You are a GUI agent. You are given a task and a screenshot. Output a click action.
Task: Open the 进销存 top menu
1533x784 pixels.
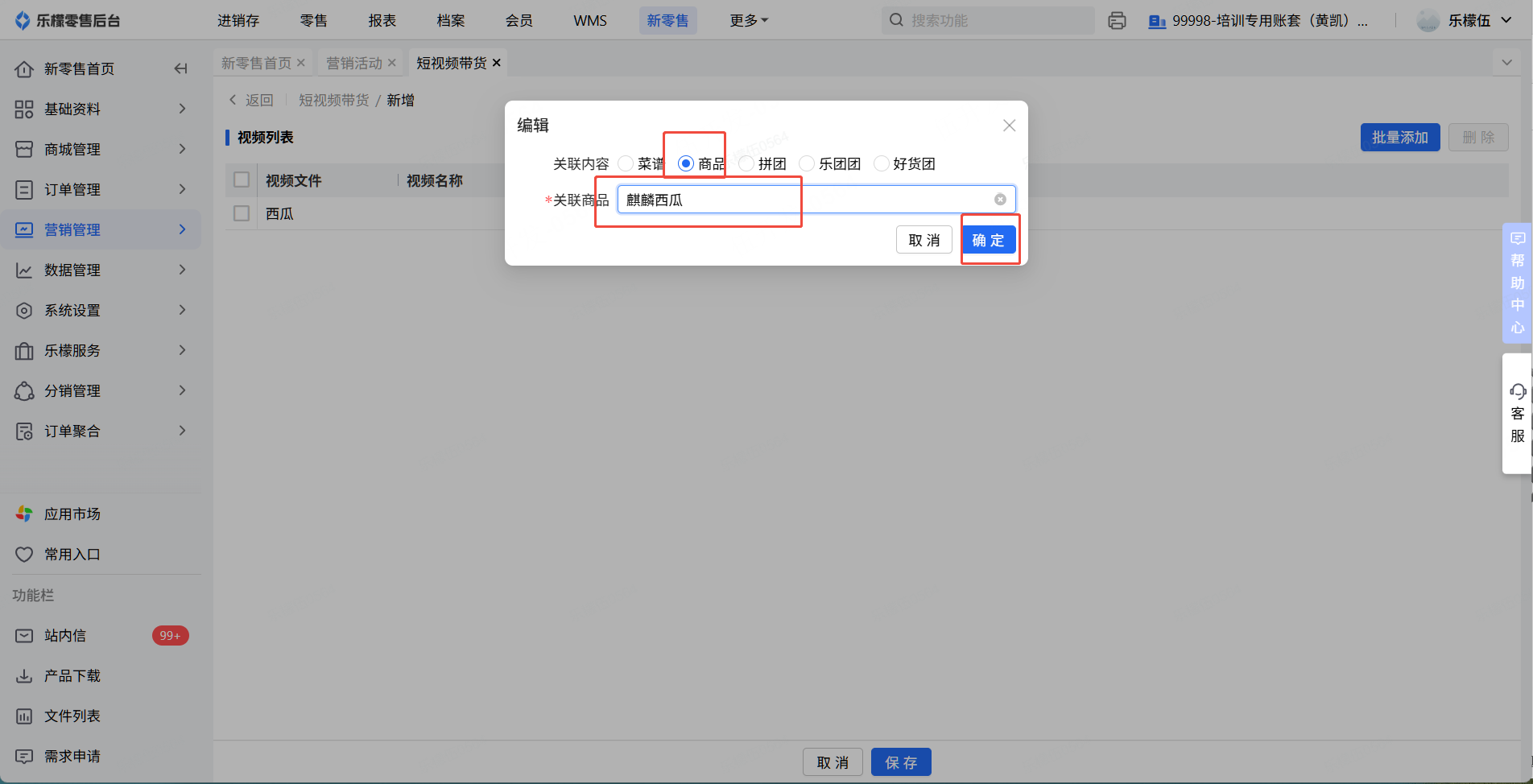coord(238,20)
